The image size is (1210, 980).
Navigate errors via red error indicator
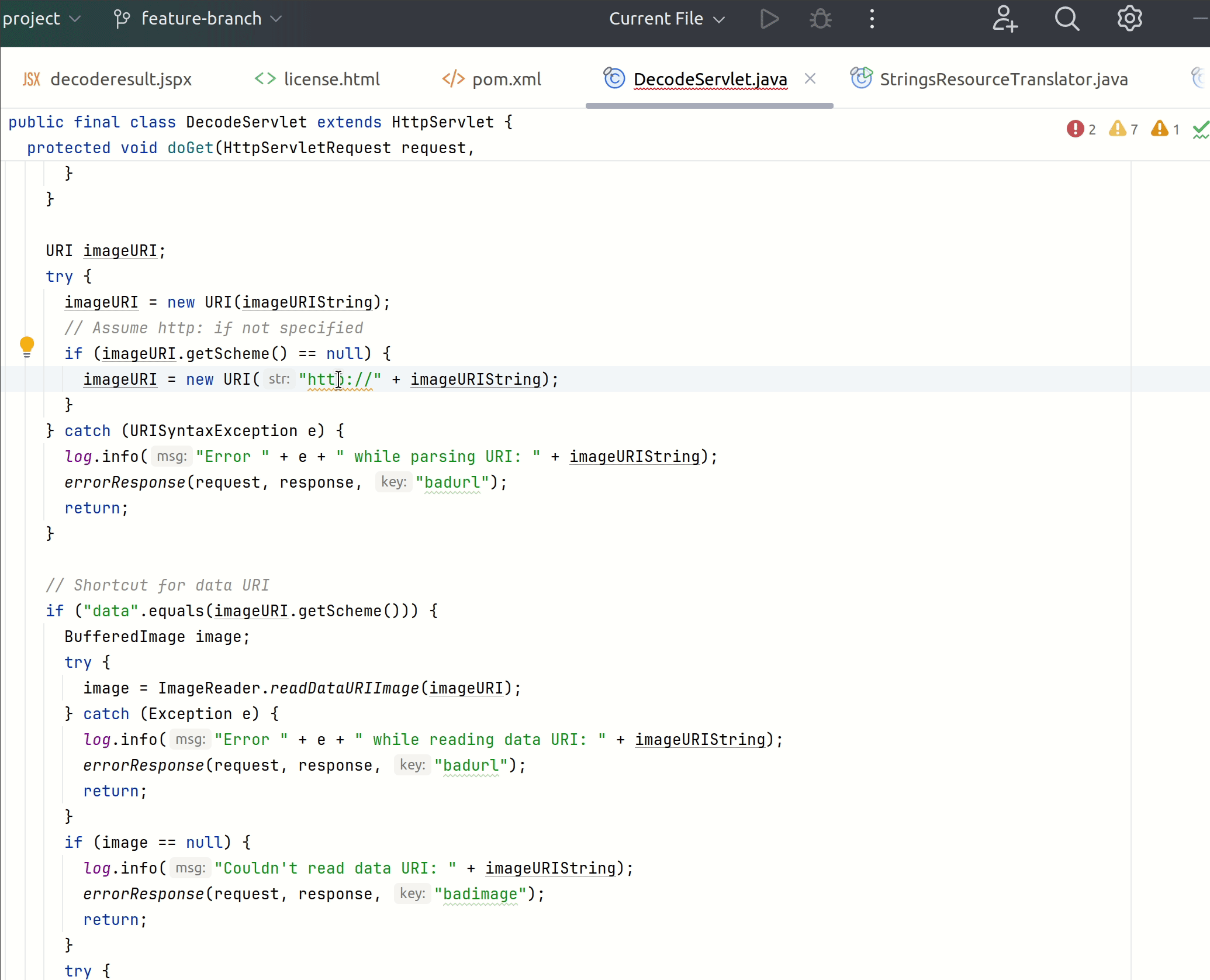coord(1077,129)
